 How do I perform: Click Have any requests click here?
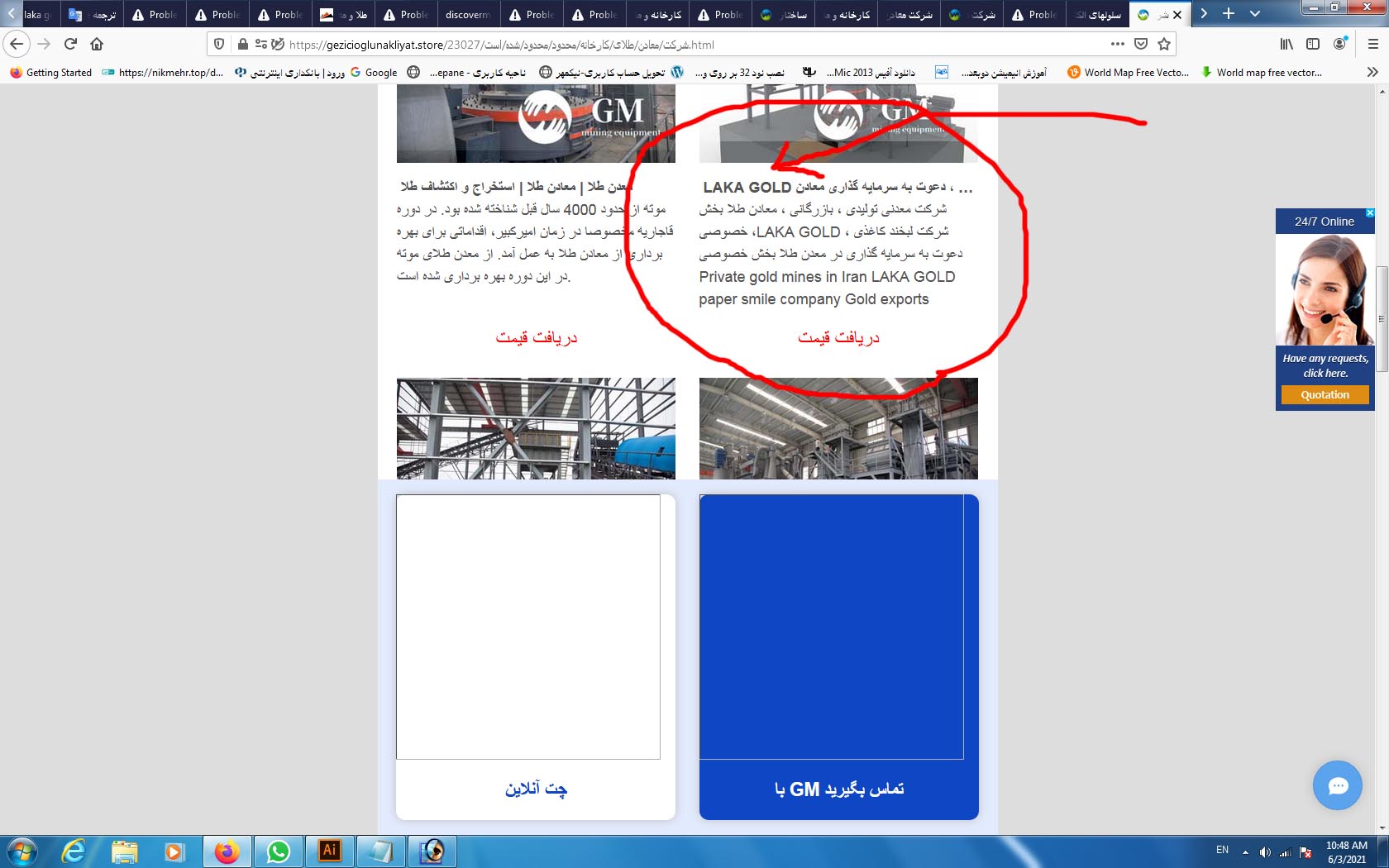pos(1325,365)
